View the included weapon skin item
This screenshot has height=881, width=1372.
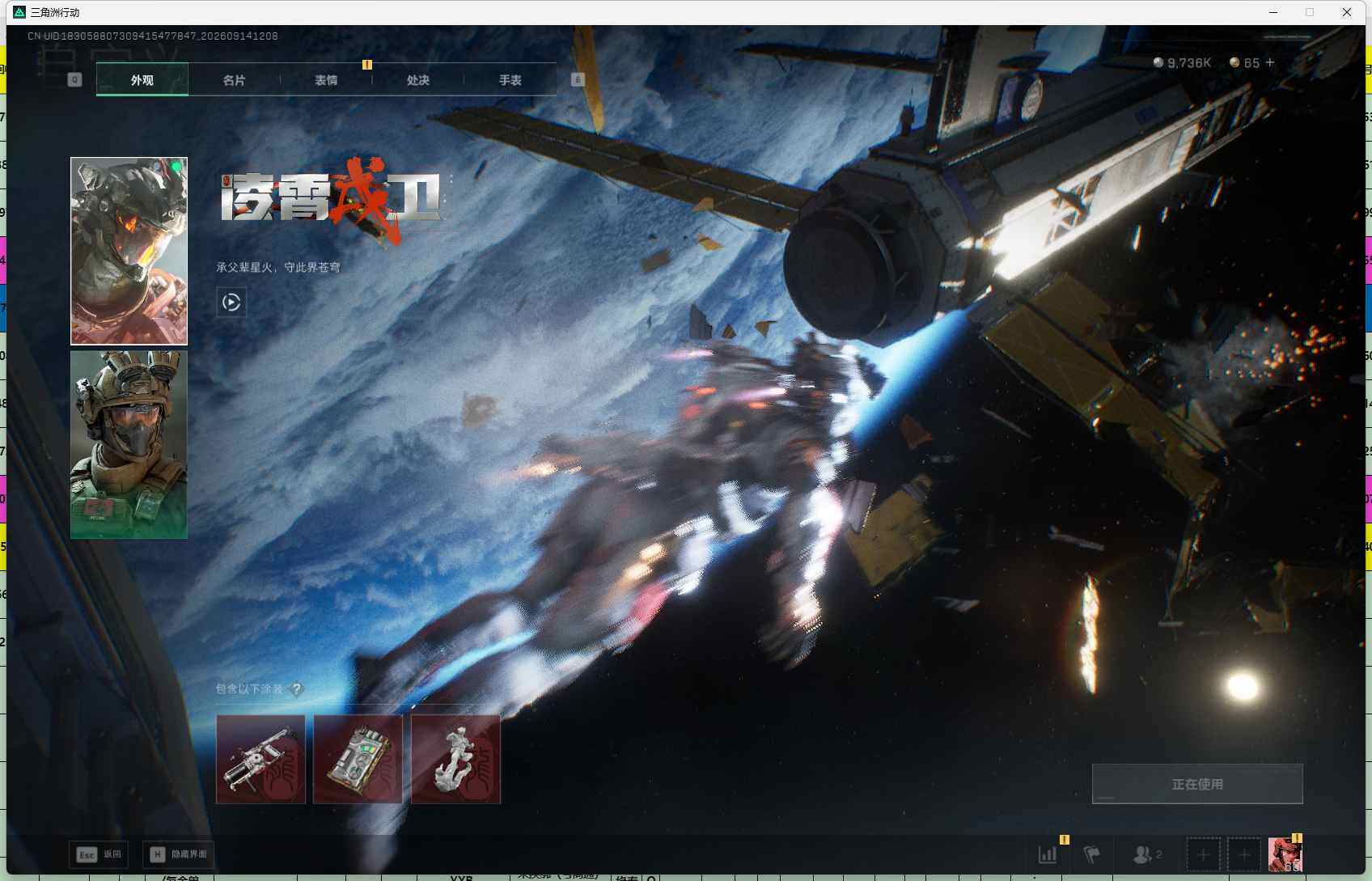click(x=260, y=759)
